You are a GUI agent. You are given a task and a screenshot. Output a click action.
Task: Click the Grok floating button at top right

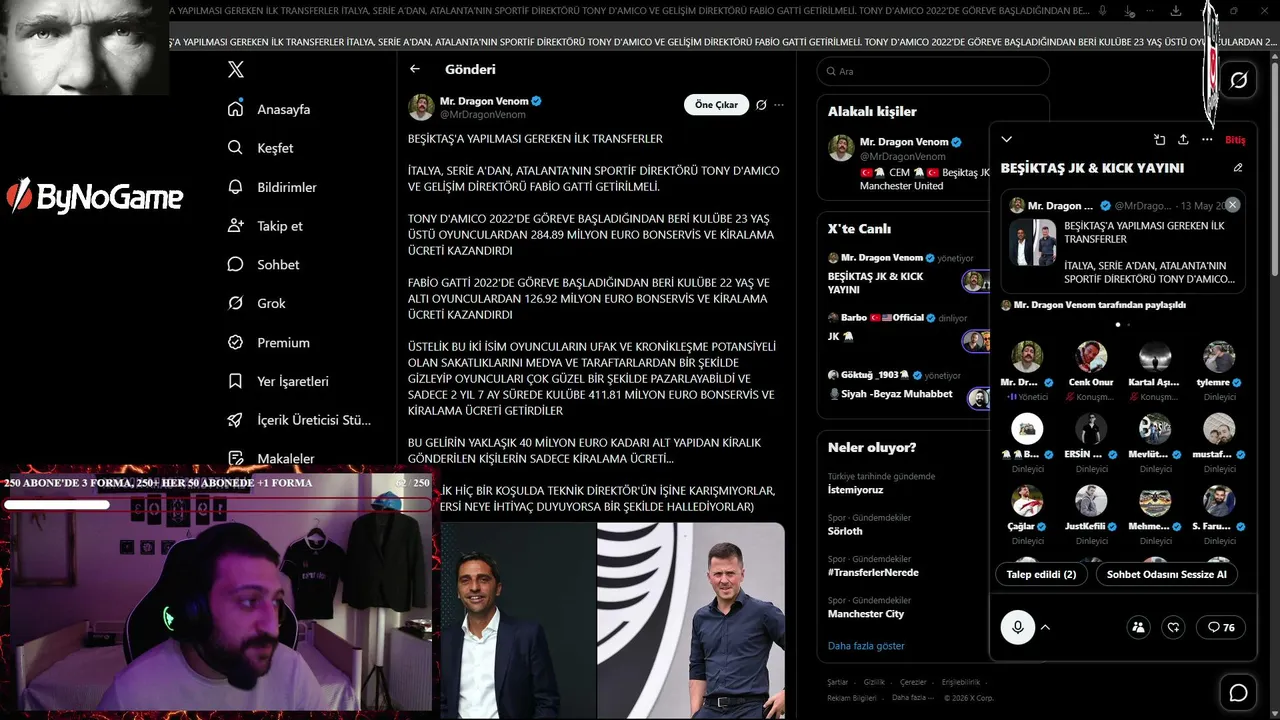pos(1238,80)
